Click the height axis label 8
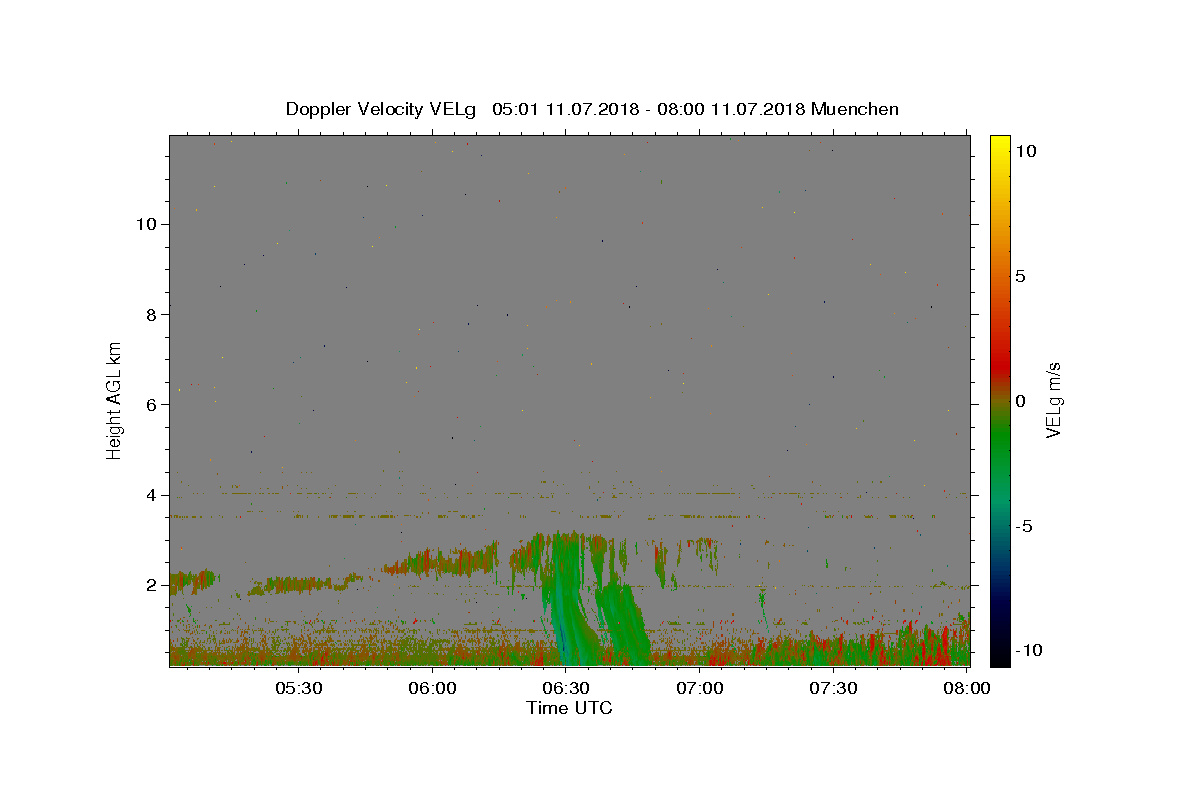 (x=151, y=314)
